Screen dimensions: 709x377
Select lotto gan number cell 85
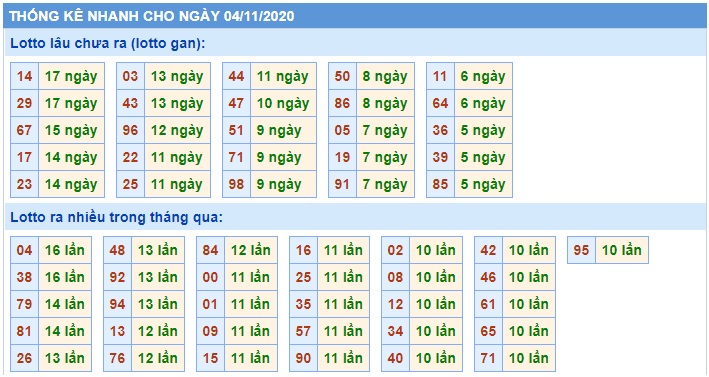point(440,184)
